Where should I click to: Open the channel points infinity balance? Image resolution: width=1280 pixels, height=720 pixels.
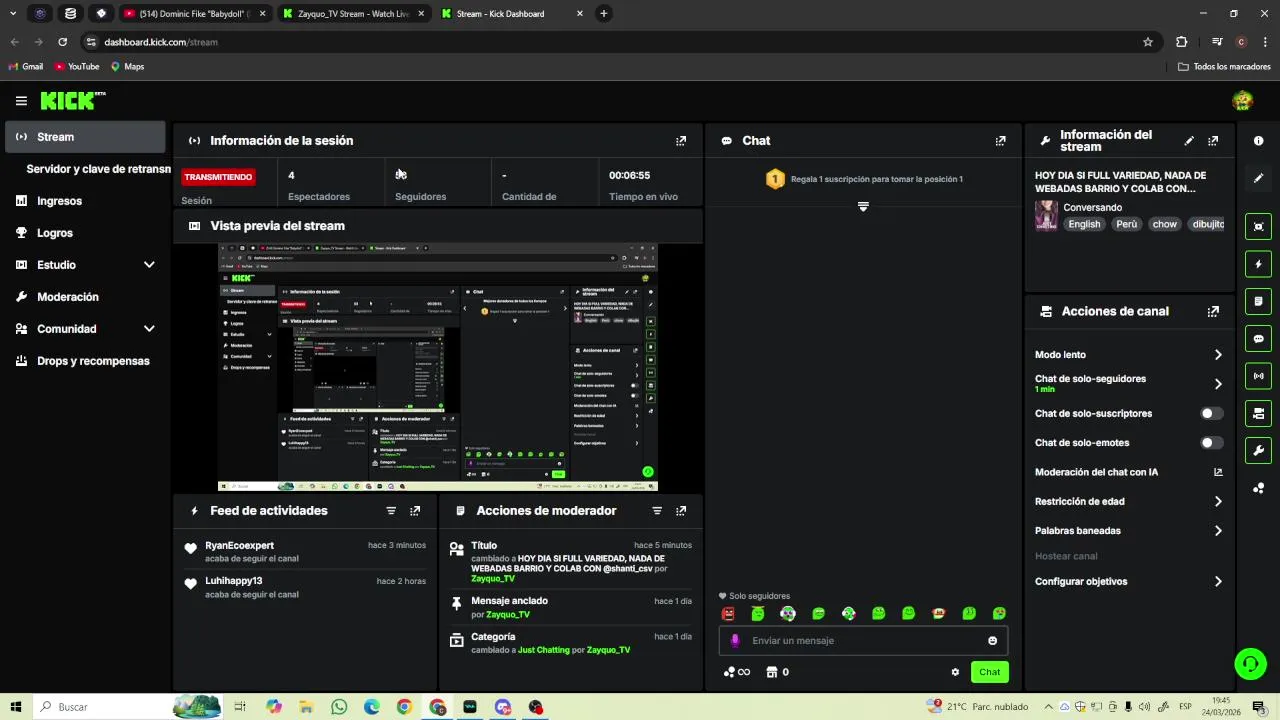click(x=737, y=672)
